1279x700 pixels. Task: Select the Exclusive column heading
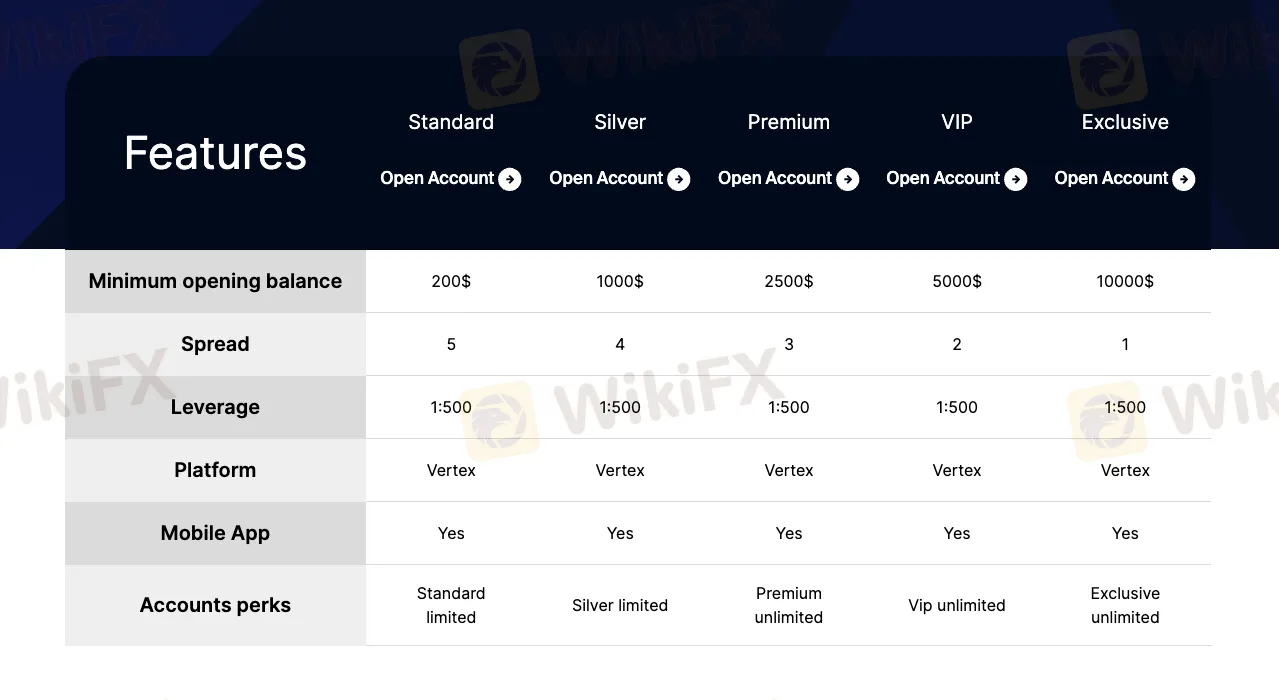pyautogui.click(x=1125, y=122)
